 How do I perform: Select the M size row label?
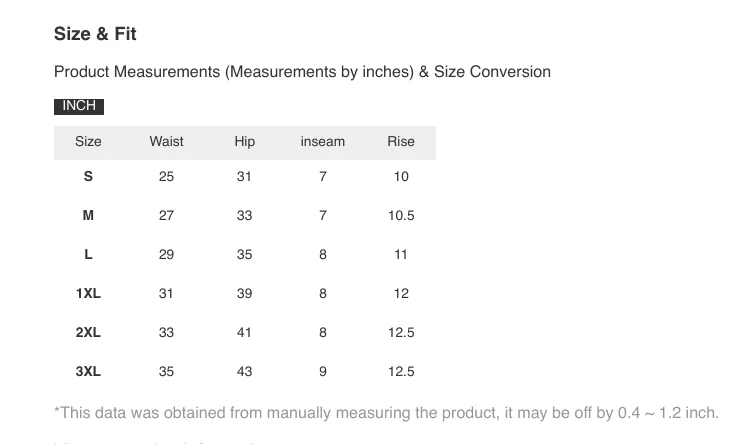point(88,215)
